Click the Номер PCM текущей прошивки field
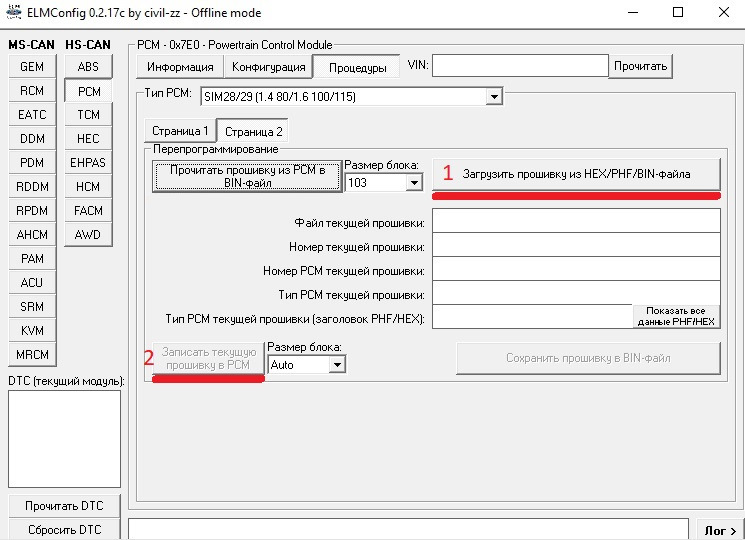 [576, 269]
